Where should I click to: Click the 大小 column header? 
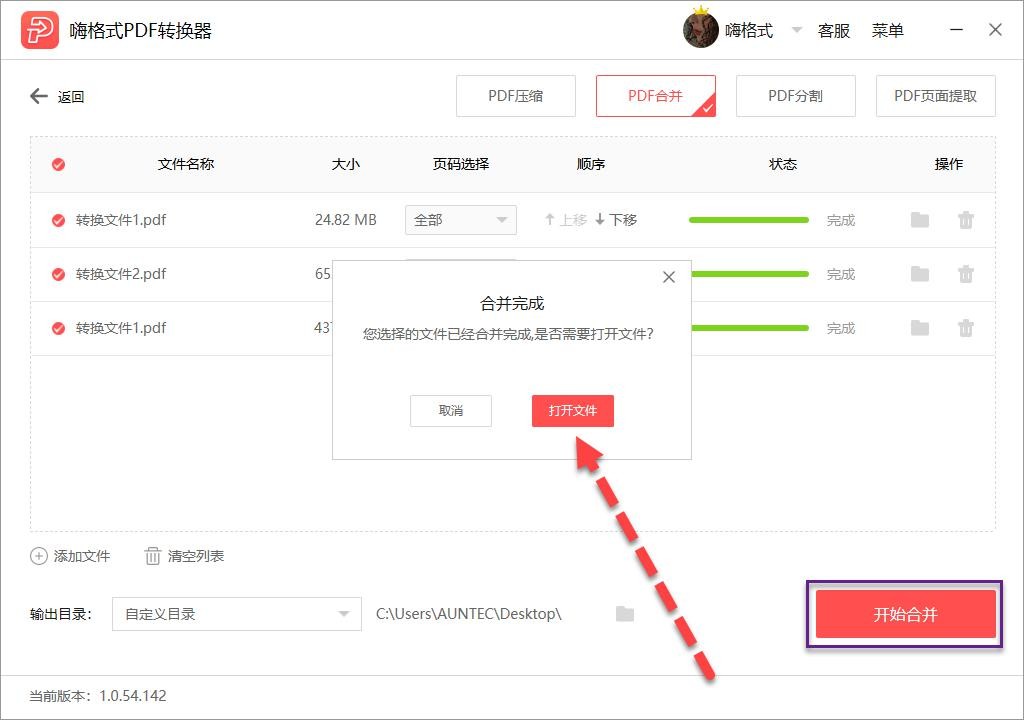coord(345,164)
